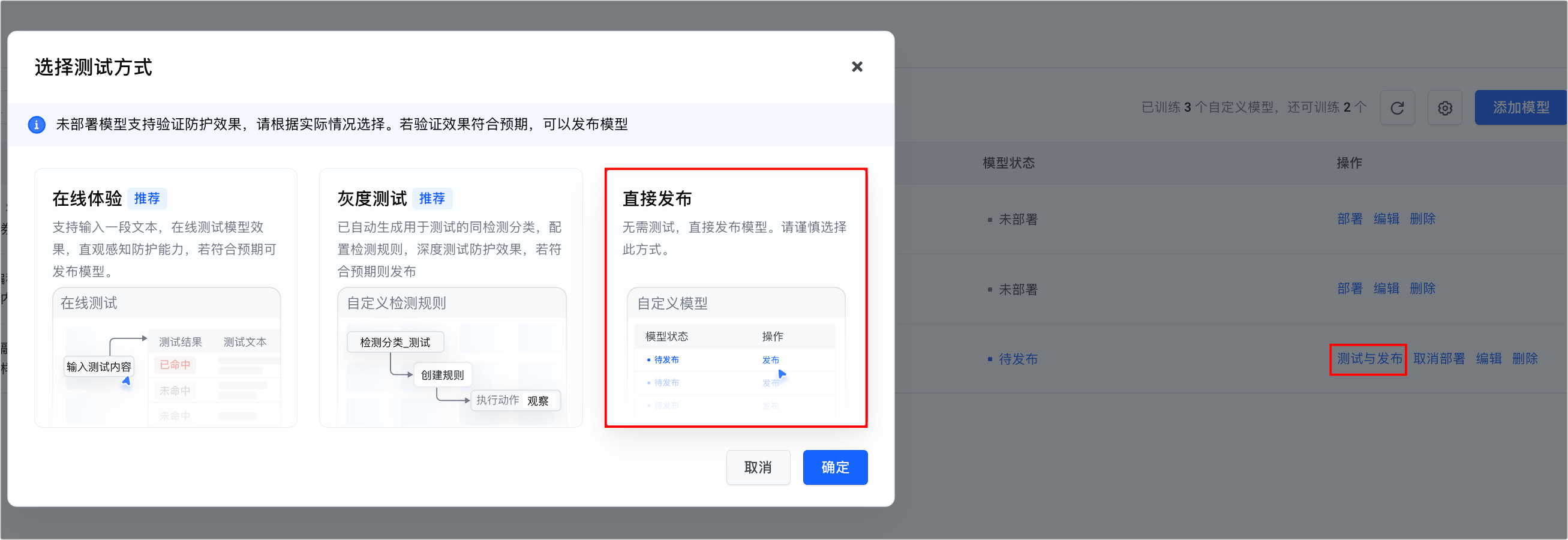Click the 推荐 tag beside 灰度测试
This screenshot has height=540, width=1568.
[432, 199]
